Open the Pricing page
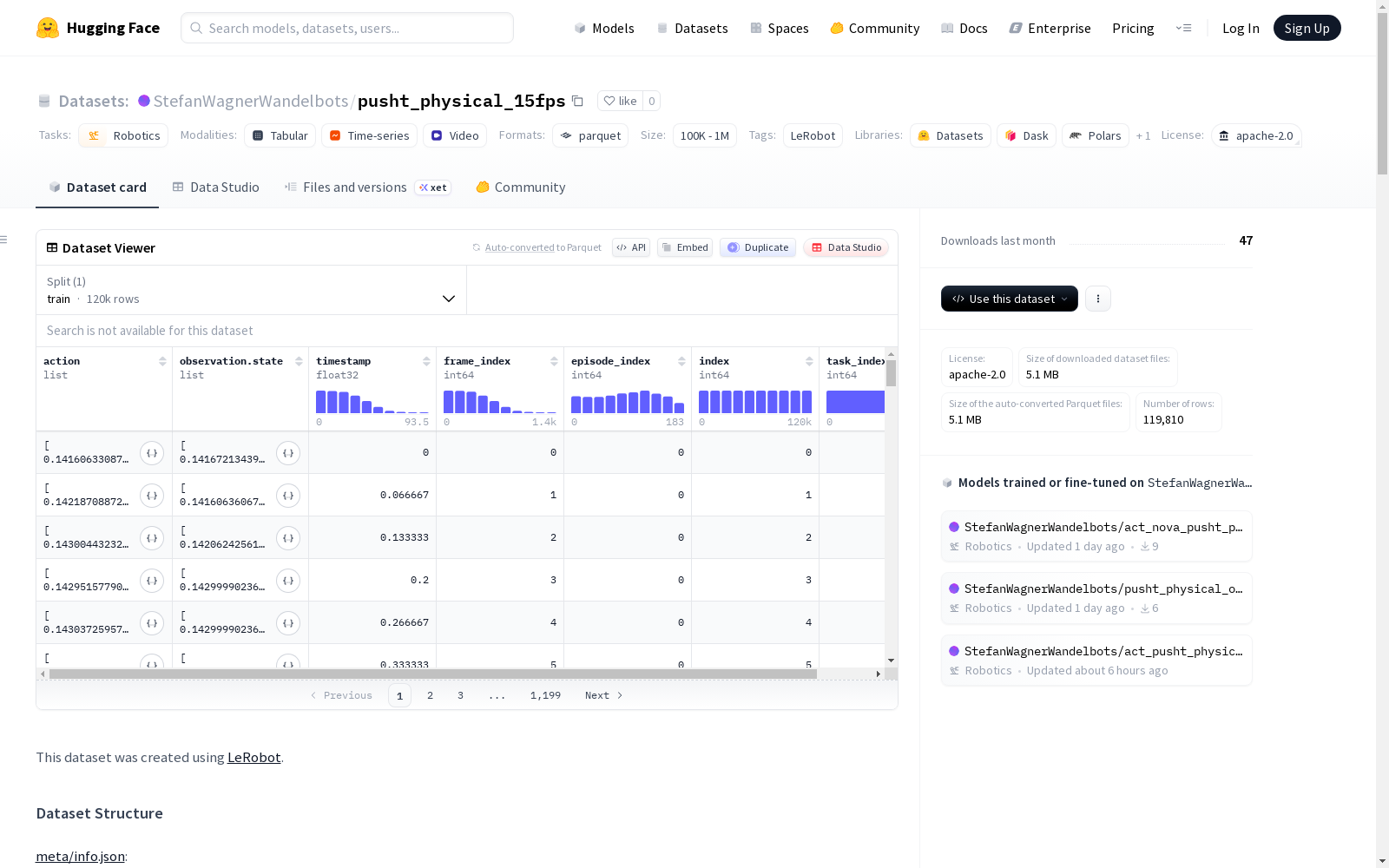Viewport: 1389px width, 868px height. [1133, 28]
